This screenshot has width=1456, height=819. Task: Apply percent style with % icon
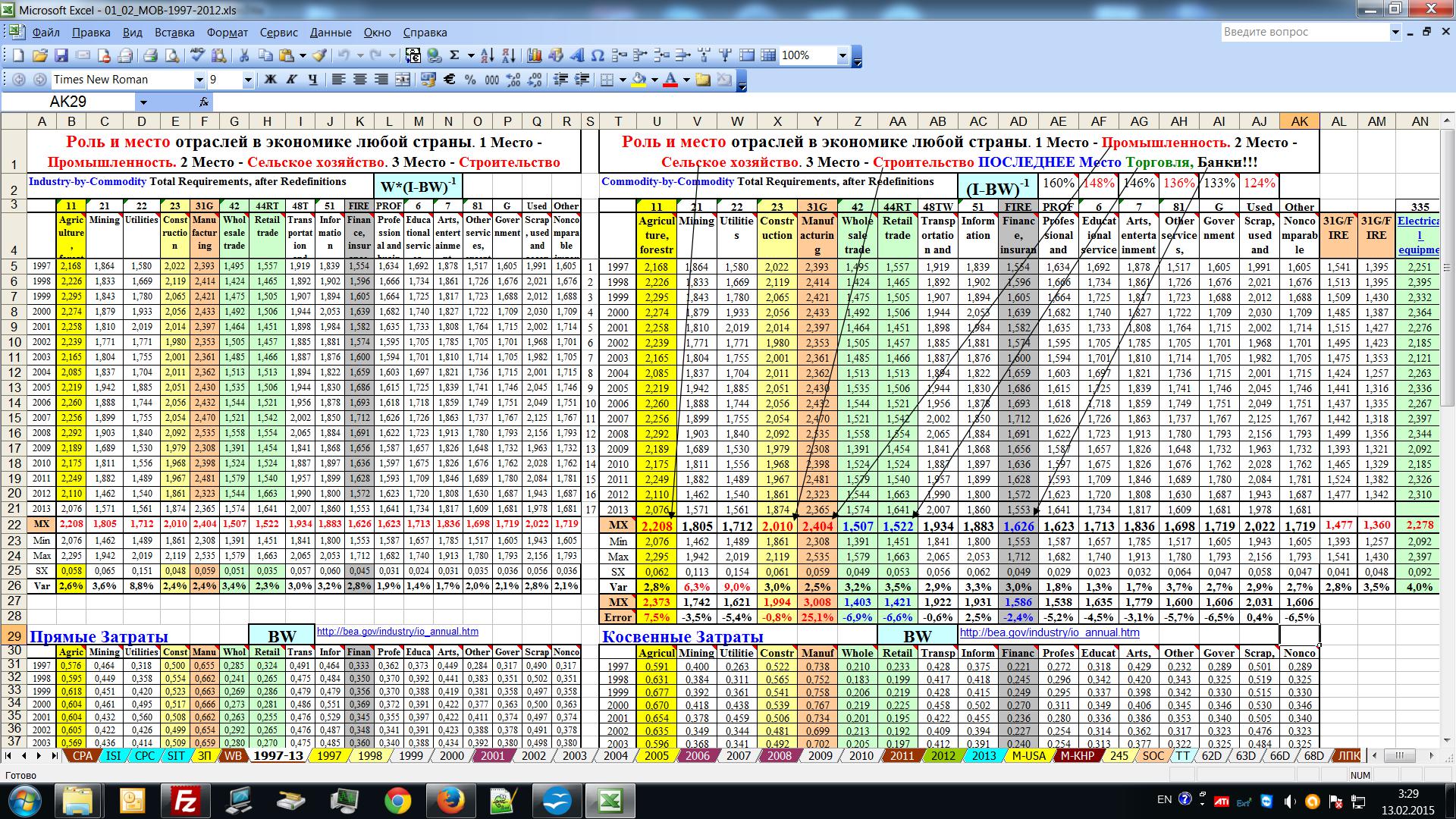point(470,80)
